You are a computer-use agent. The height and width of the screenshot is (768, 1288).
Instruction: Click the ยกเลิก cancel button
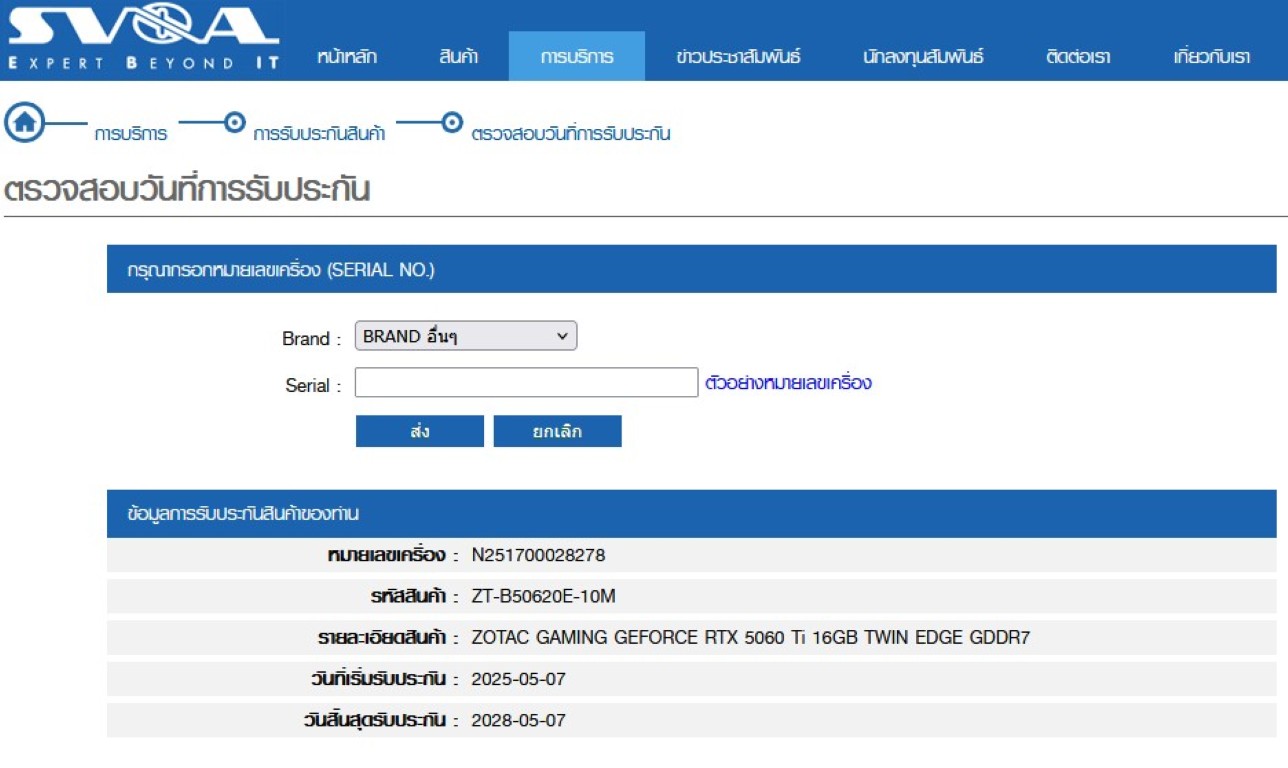(558, 431)
